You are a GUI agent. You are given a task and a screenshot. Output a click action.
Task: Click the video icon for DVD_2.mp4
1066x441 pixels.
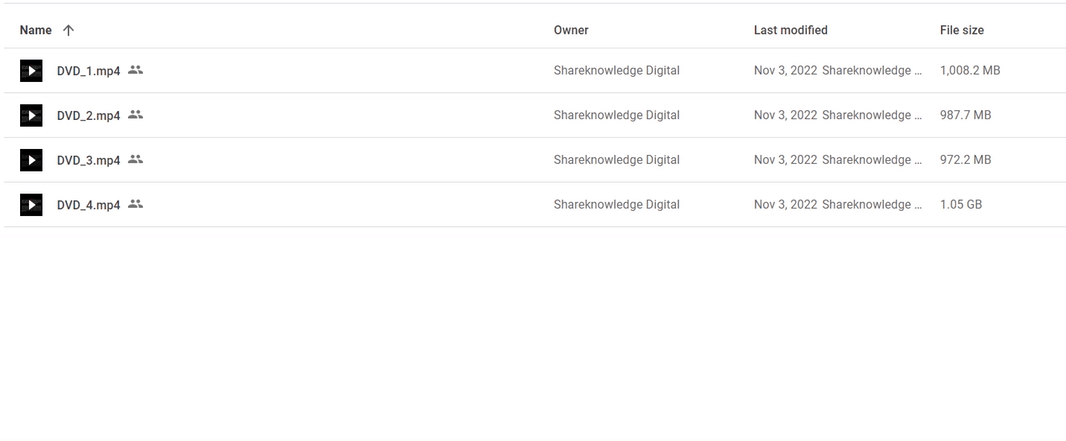pyautogui.click(x=31, y=115)
